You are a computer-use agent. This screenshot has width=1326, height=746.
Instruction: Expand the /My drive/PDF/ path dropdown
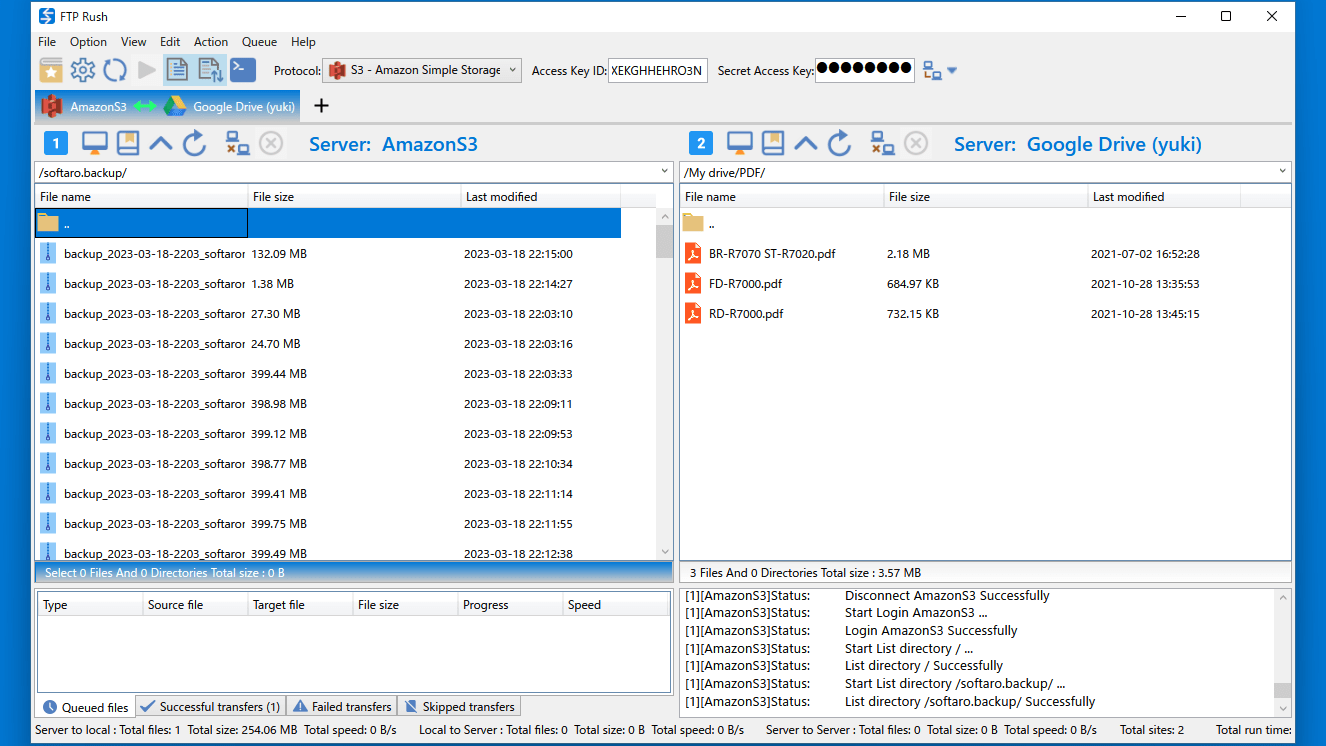1282,172
